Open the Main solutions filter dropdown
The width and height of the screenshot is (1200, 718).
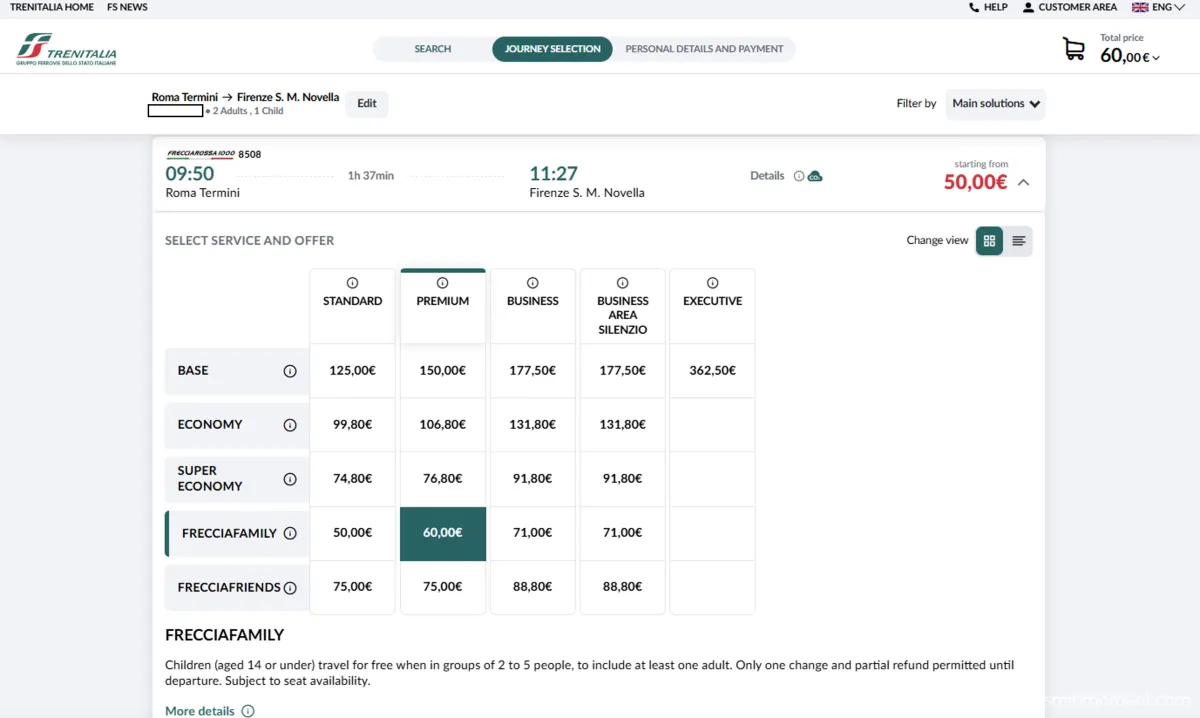coord(995,104)
